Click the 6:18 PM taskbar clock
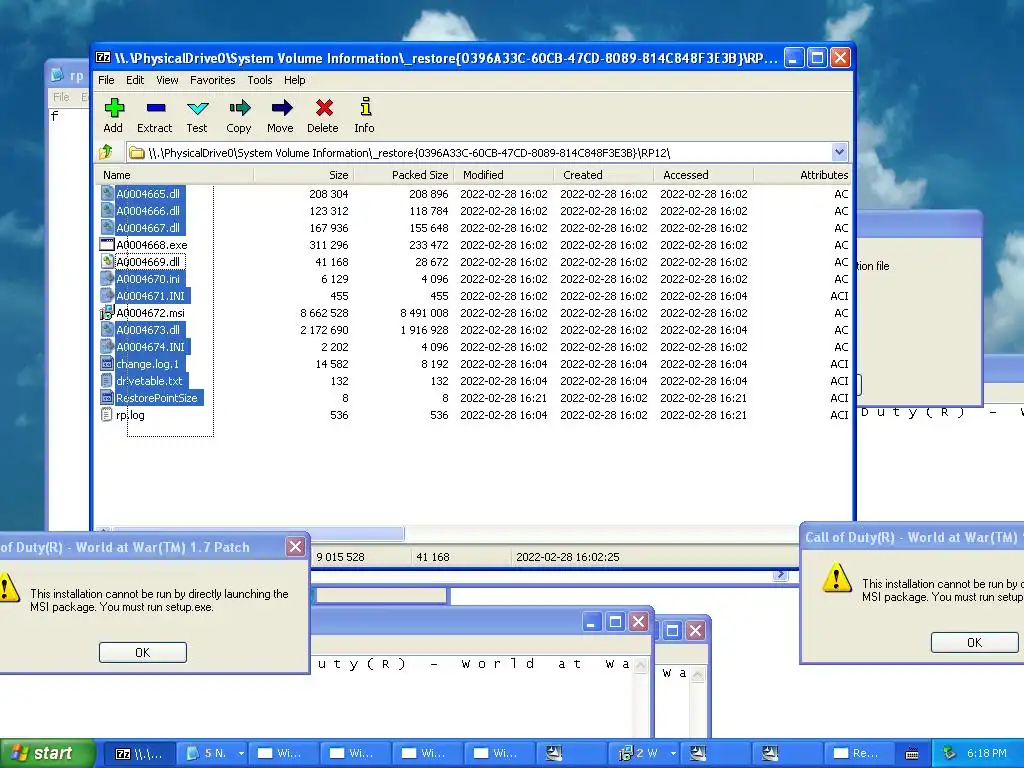This screenshot has height=768, width=1024. coord(987,754)
